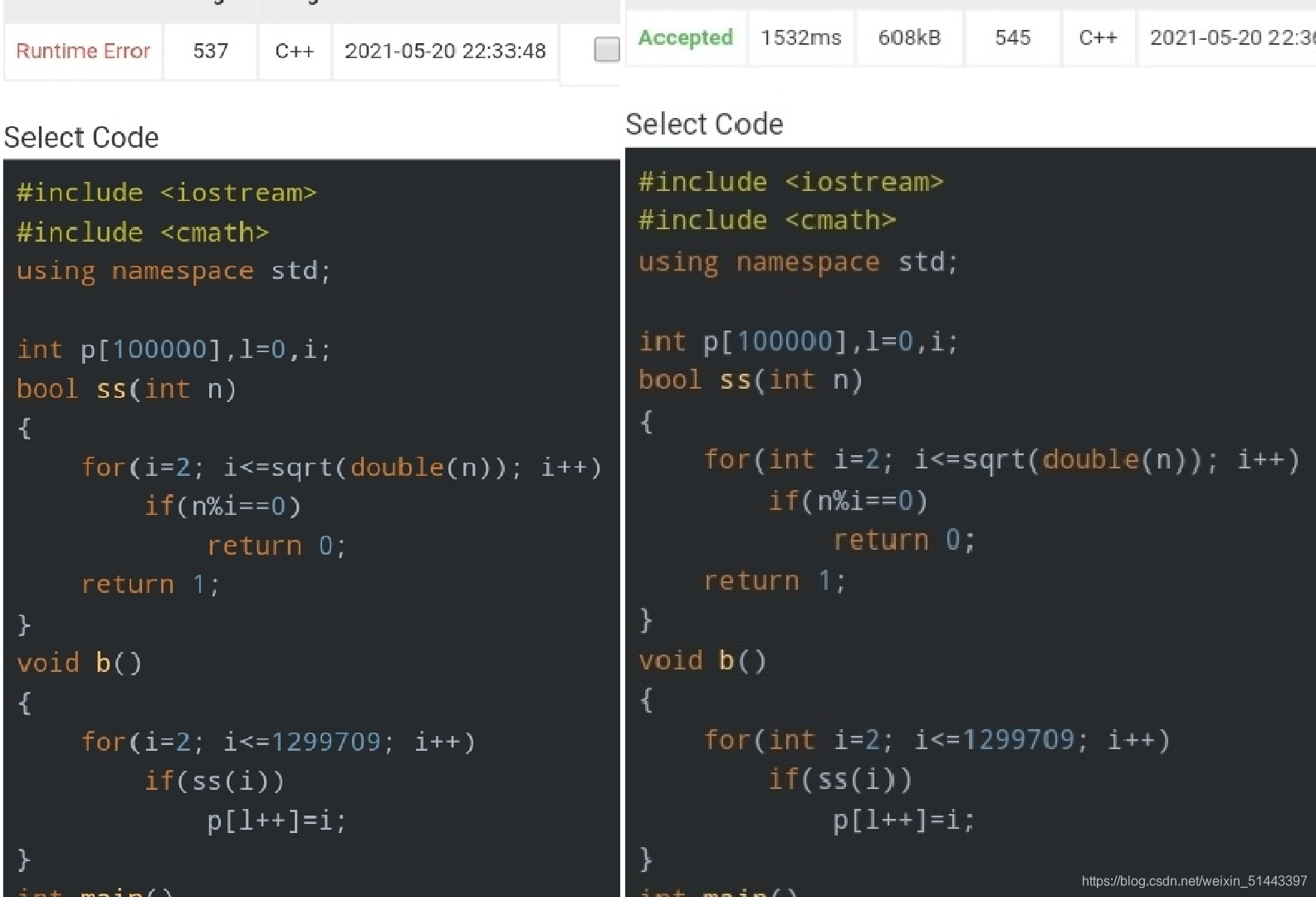Click the left Select Code link
1316x897 pixels.
(x=81, y=137)
